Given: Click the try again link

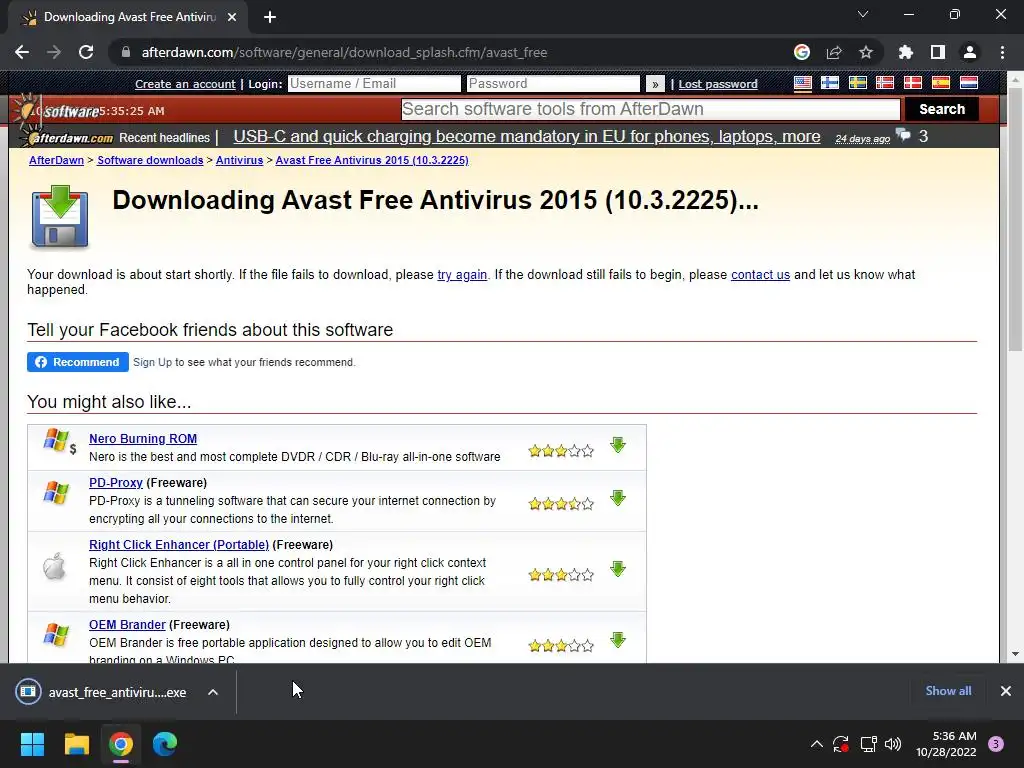Looking at the screenshot, I should tap(462, 275).
